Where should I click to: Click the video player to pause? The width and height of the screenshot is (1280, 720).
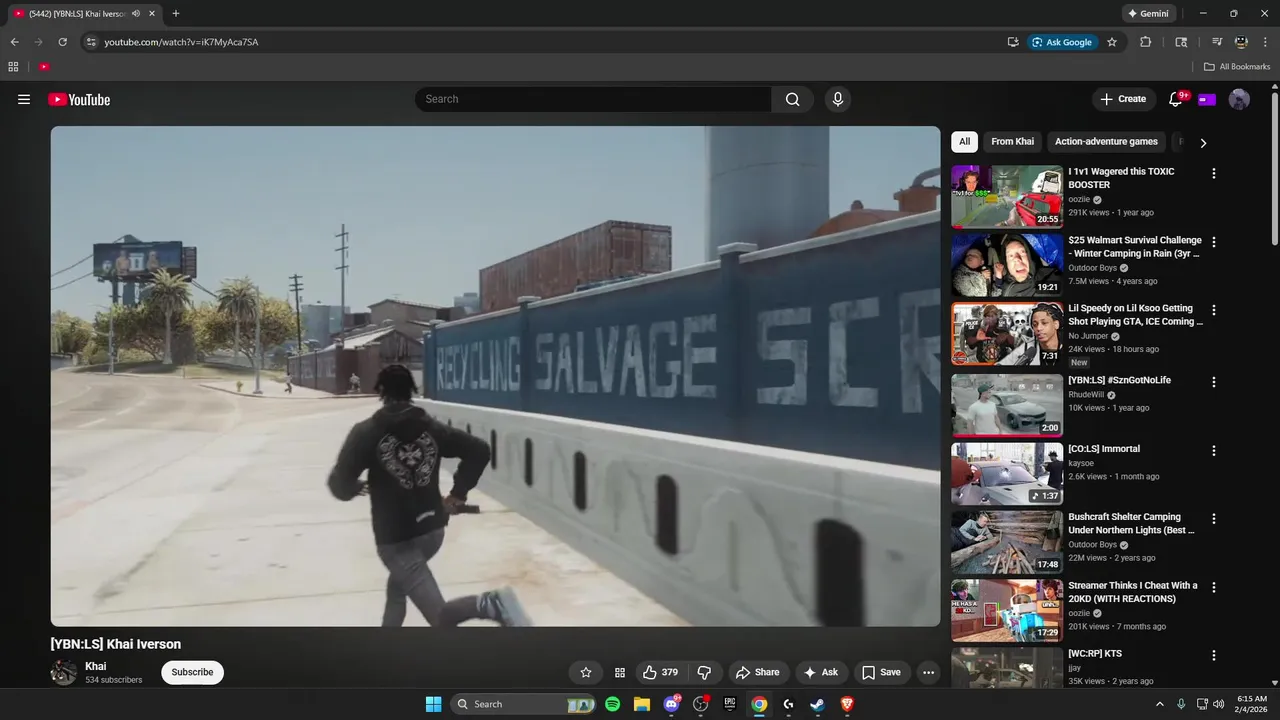496,376
